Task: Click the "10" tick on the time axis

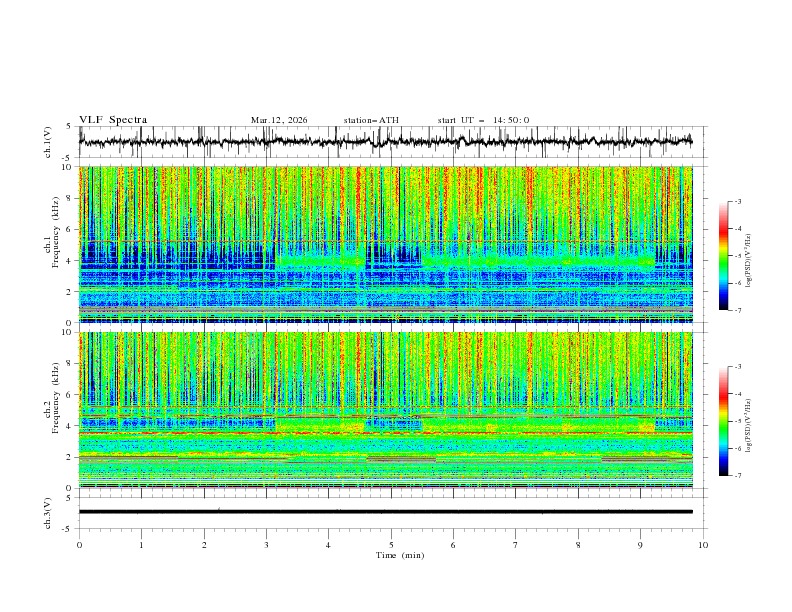Action: (x=703, y=545)
